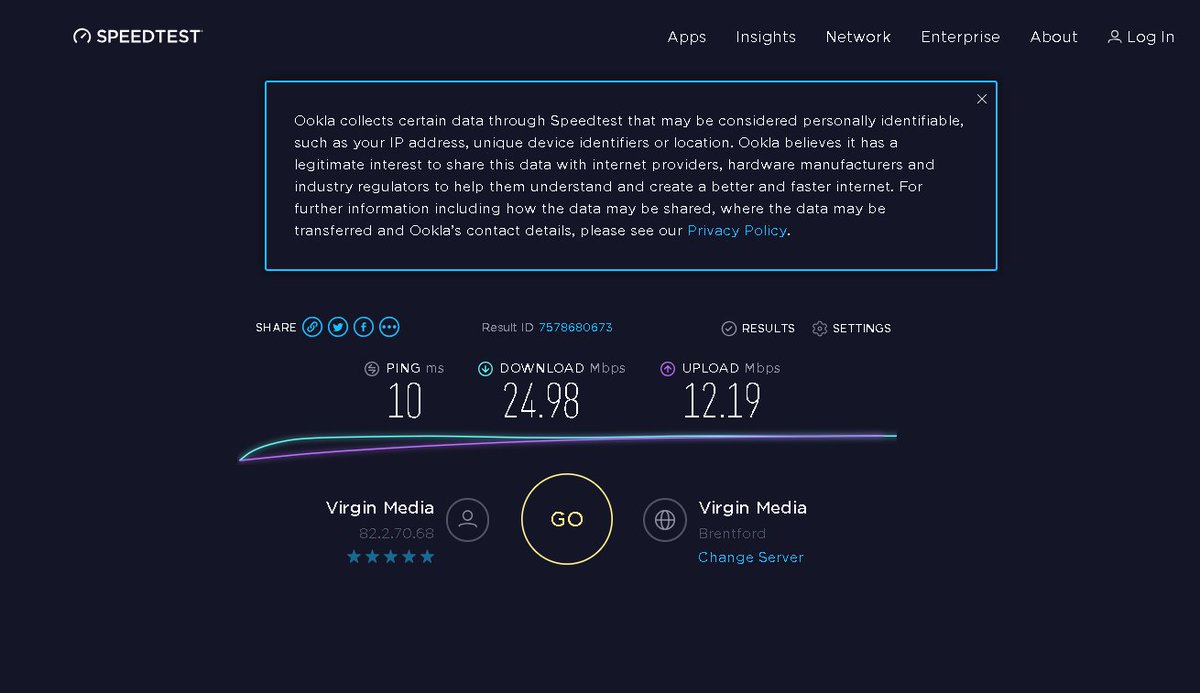Click Log In

(1141, 37)
